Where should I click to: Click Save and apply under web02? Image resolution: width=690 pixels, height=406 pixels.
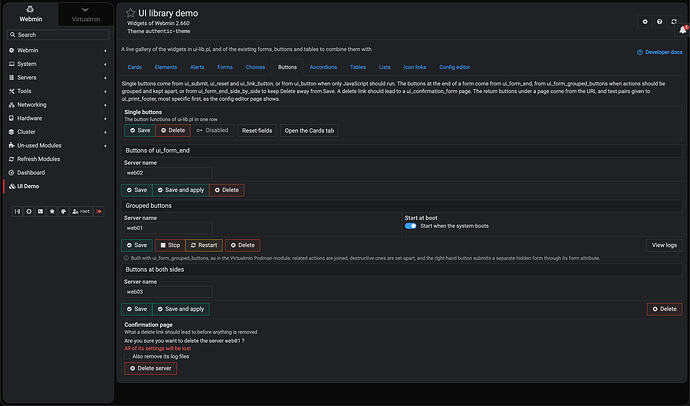pos(181,190)
